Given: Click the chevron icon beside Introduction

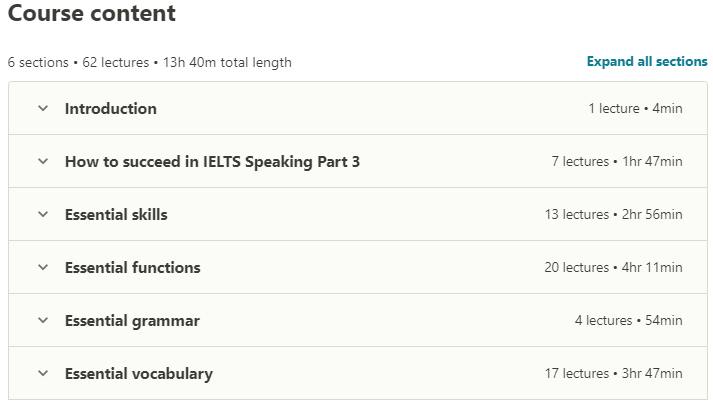Looking at the screenshot, I should tap(43, 108).
